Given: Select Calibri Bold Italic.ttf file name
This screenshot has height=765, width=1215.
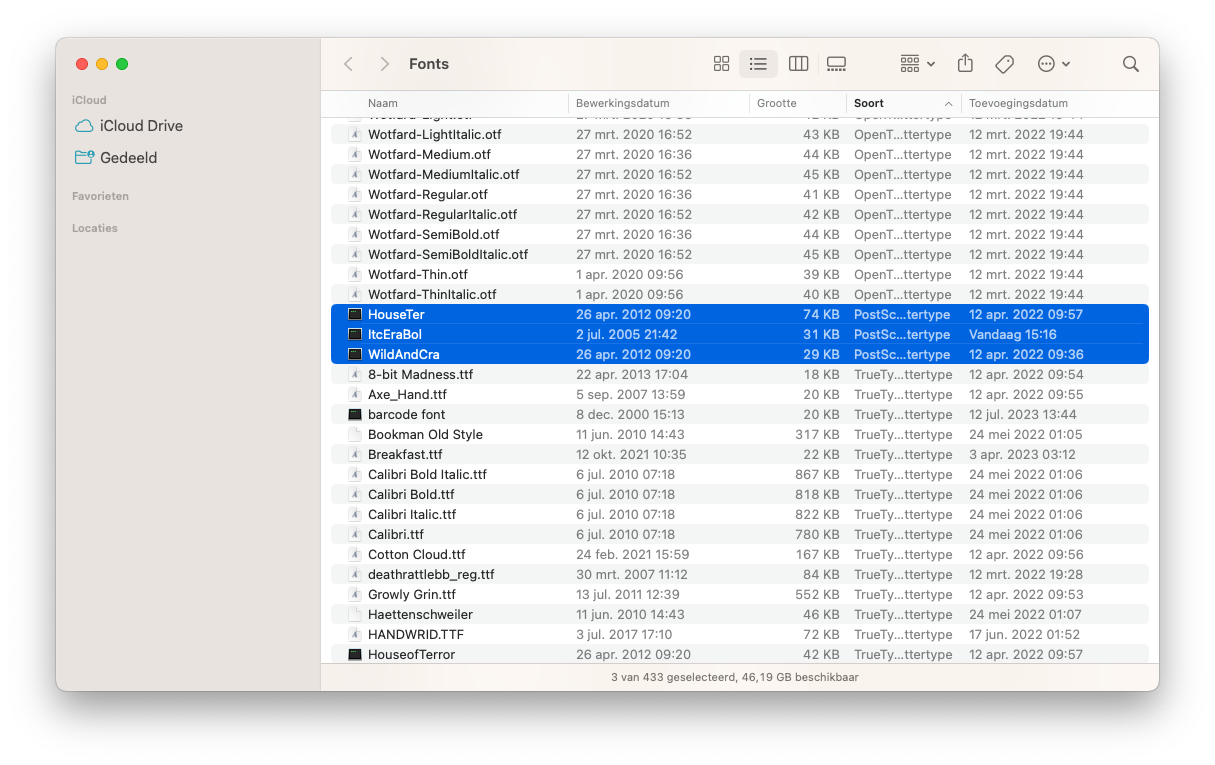Looking at the screenshot, I should tap(427, 474).
